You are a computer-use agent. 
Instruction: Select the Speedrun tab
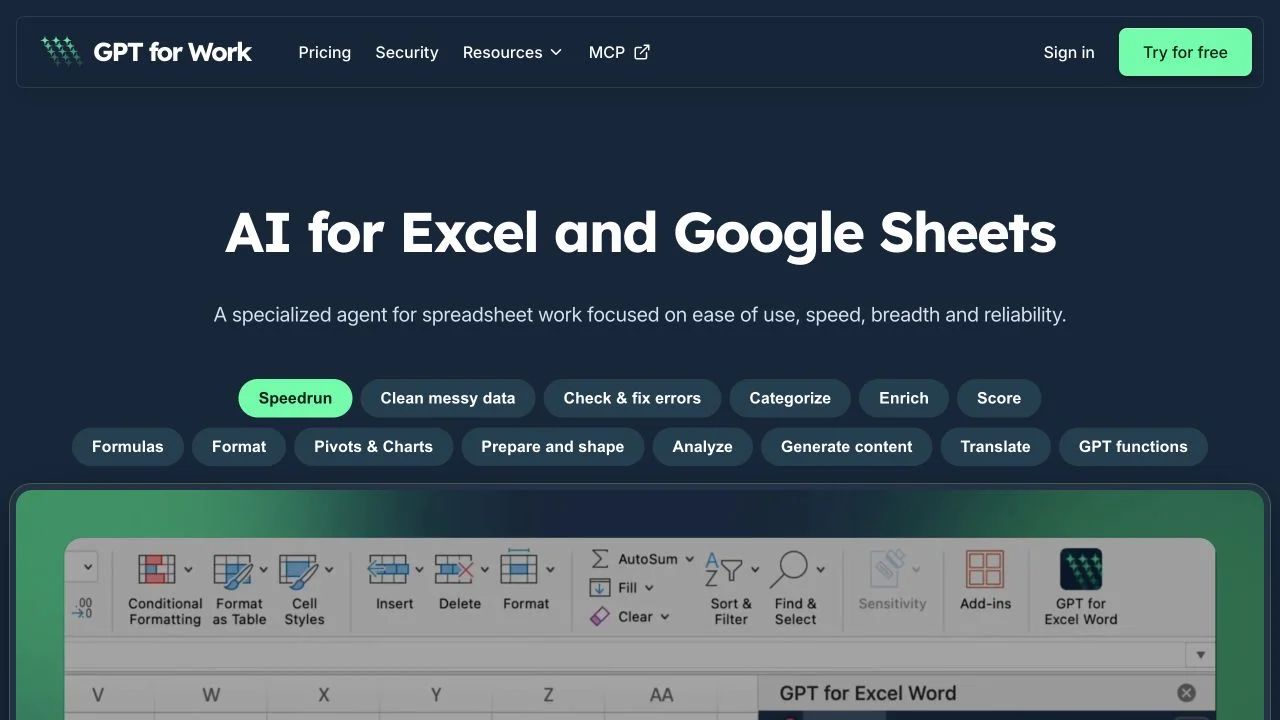point(295,398)
